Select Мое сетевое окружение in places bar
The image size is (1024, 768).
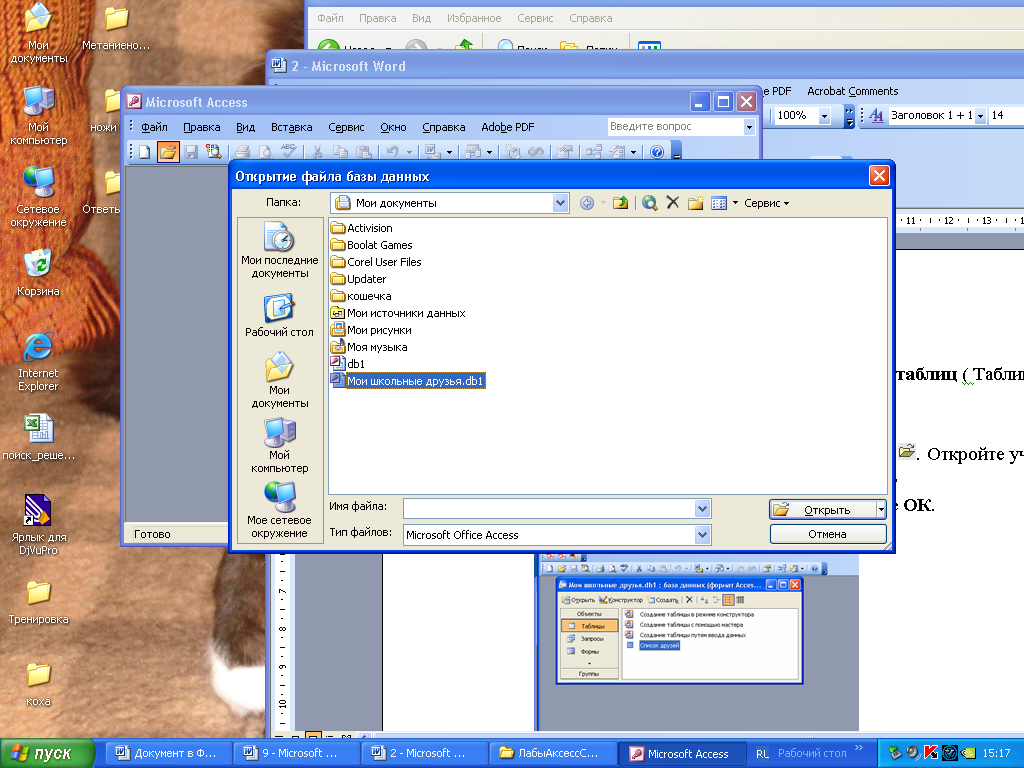click(x=280, y=510)
